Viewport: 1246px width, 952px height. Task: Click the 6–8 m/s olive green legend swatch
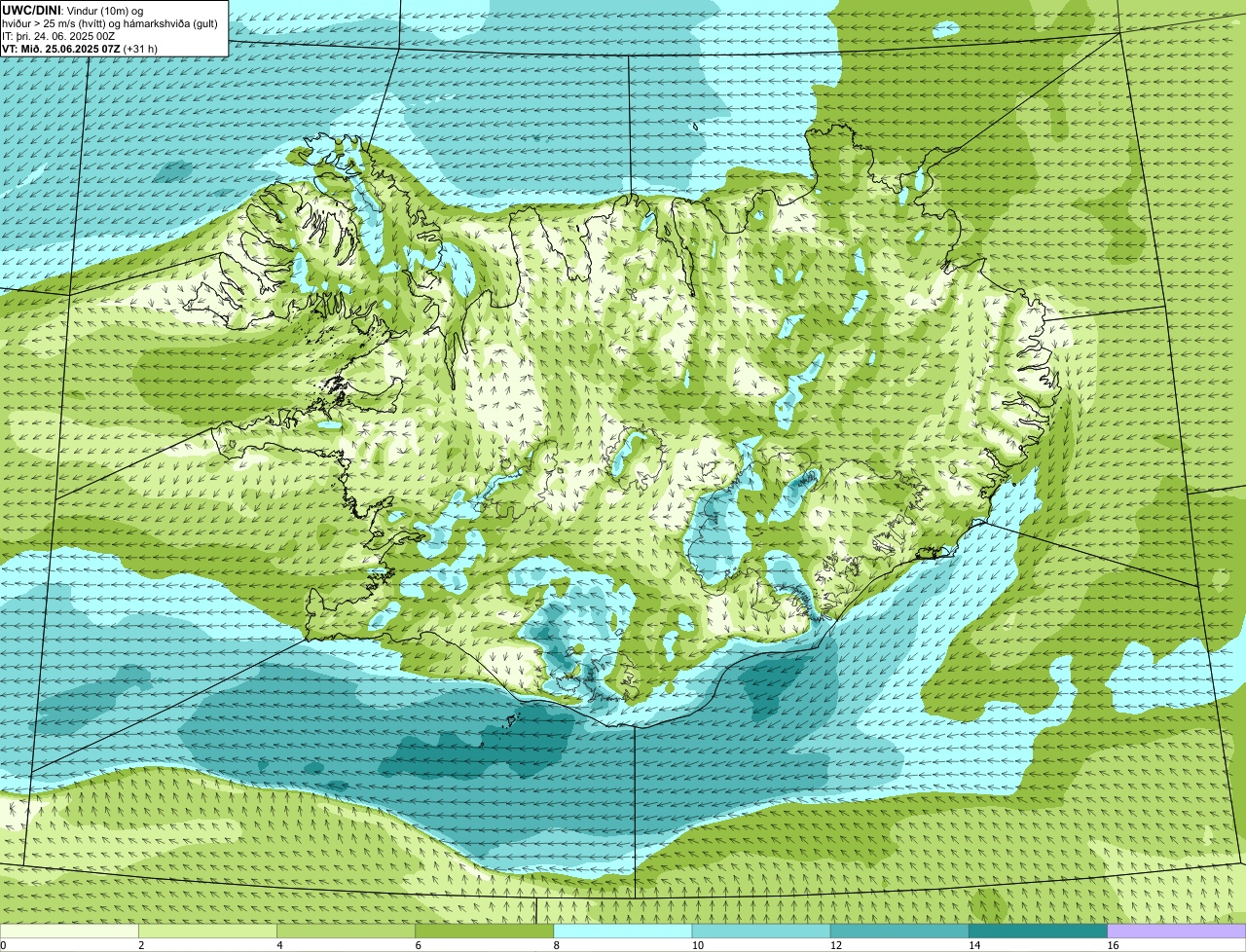pos(485,931)
